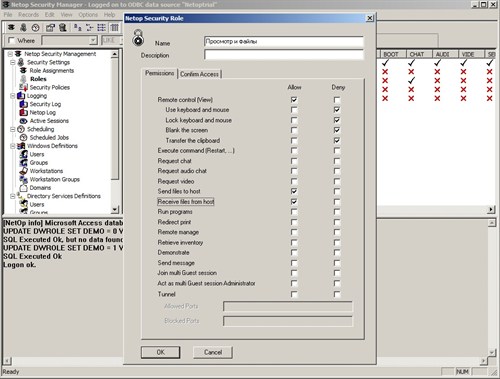Select Scheduled Jobs clock icon
500x379 pixels.
tap(23, 137)
